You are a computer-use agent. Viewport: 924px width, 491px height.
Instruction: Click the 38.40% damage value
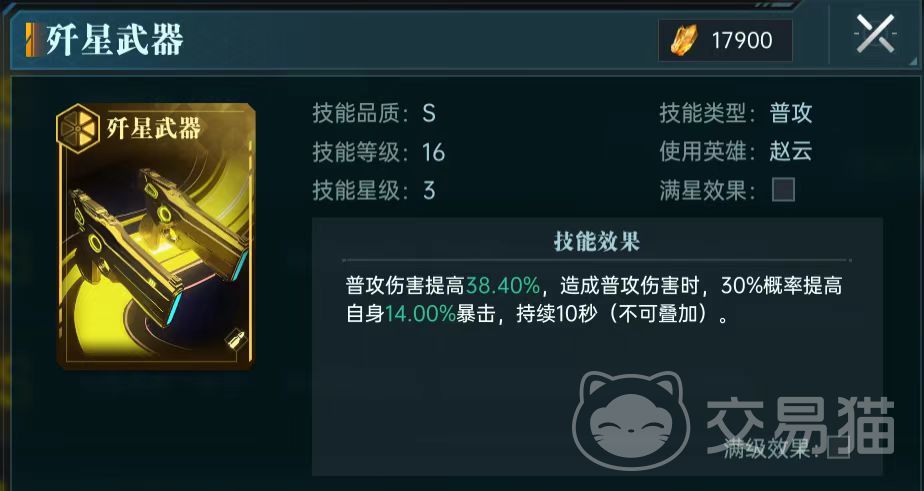503,287
